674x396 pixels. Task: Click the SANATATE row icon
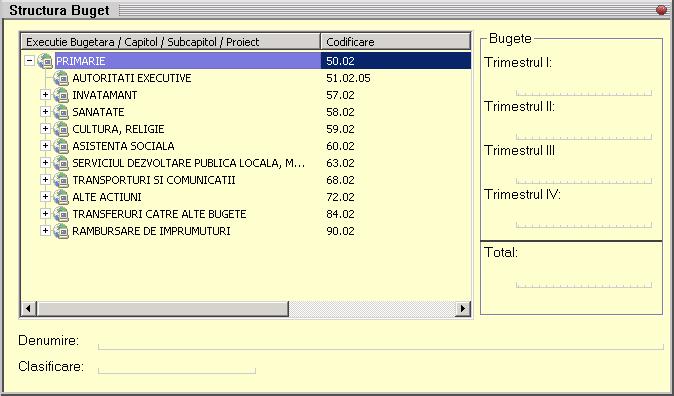(61, 112)
